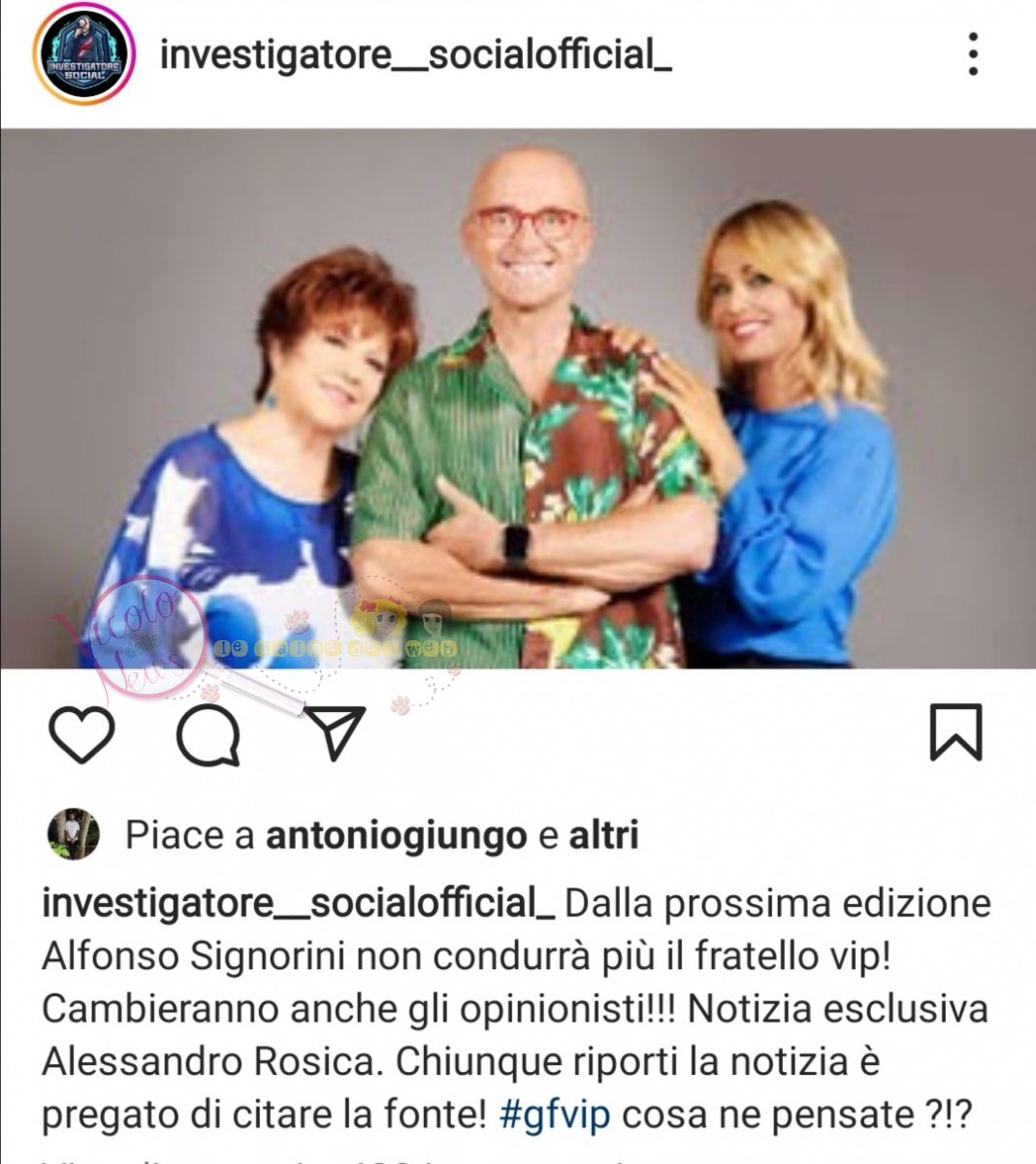Tap the blonde woman in blue sweater
1036x1164 pixels.
pyautogui.click(x=786, y=436)
